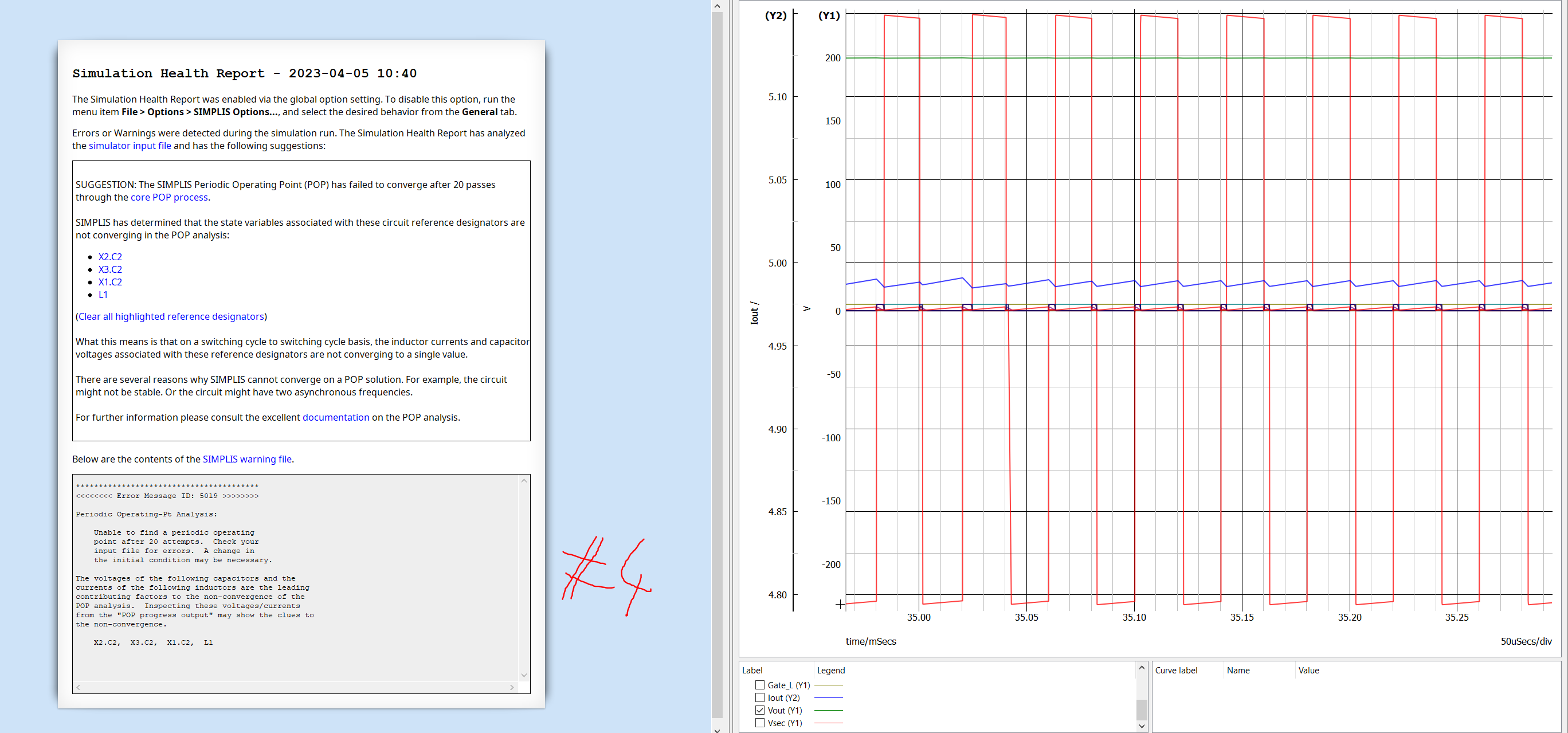Image resolution: width=1568 pixels, height=733 pixels.
Task: Click the warning file horizontal scroll-left arrow
Action: 79,687
